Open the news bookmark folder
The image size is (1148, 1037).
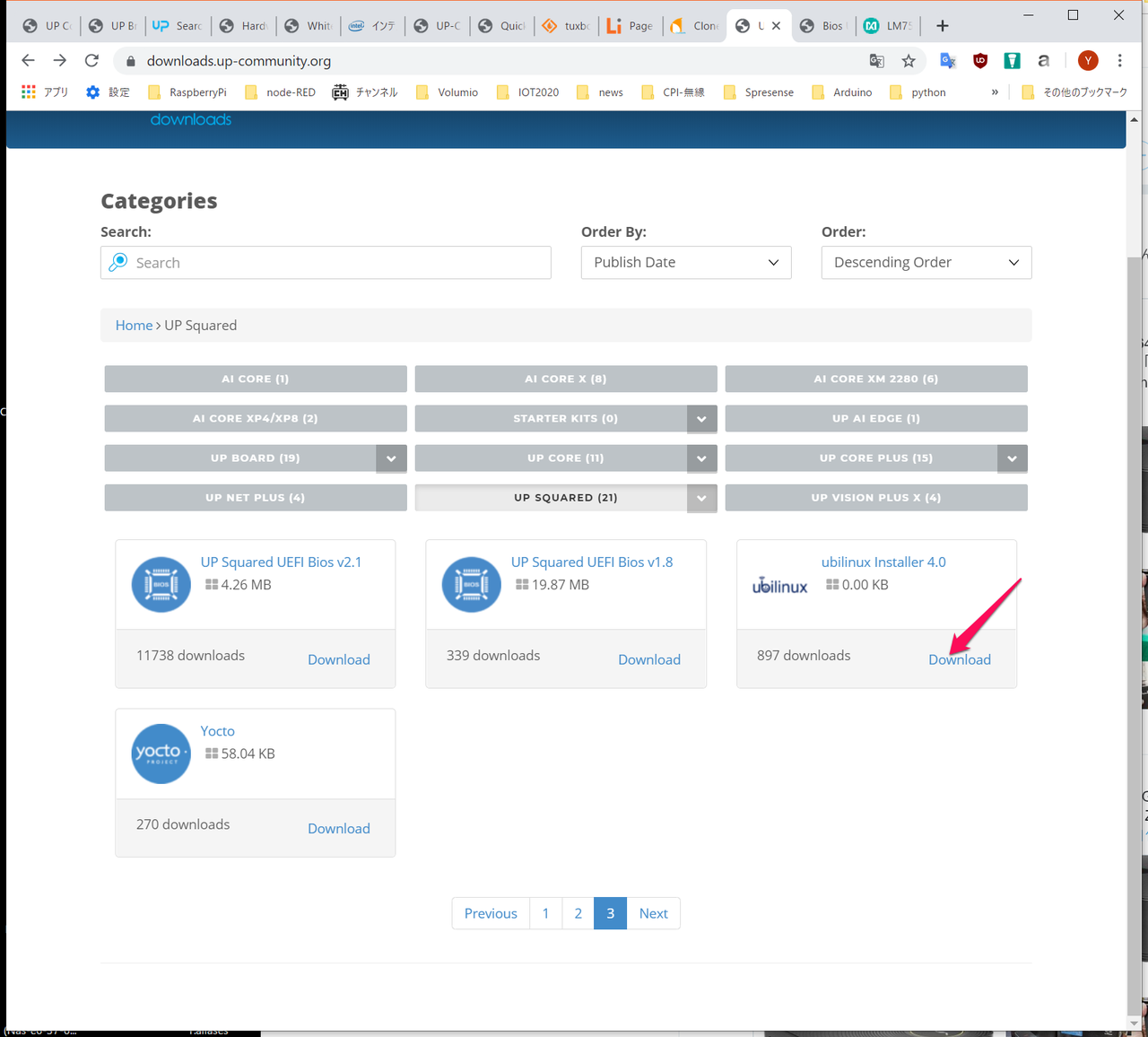click(x=600, y=91)
